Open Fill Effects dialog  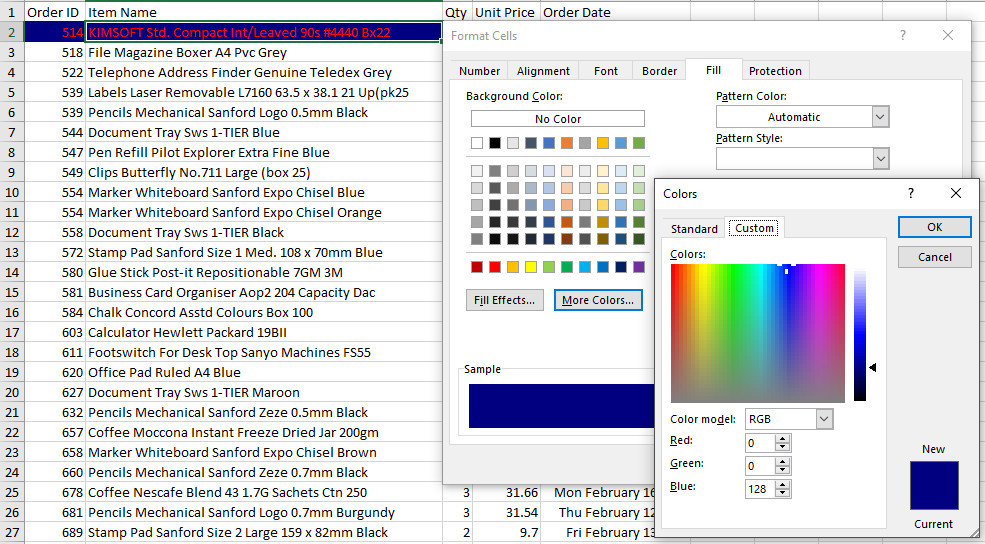(x=504, y=300)
